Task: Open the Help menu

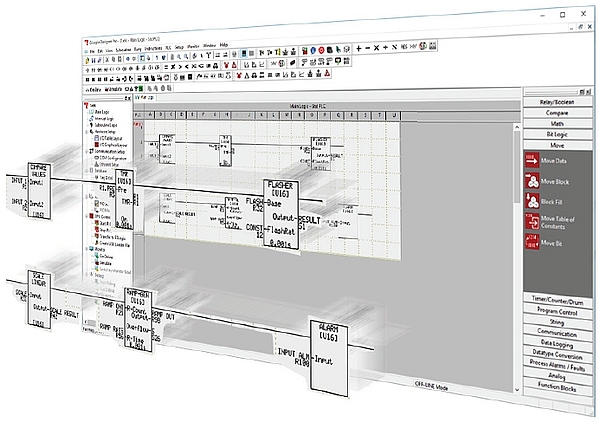Action: tap(224, 45)
